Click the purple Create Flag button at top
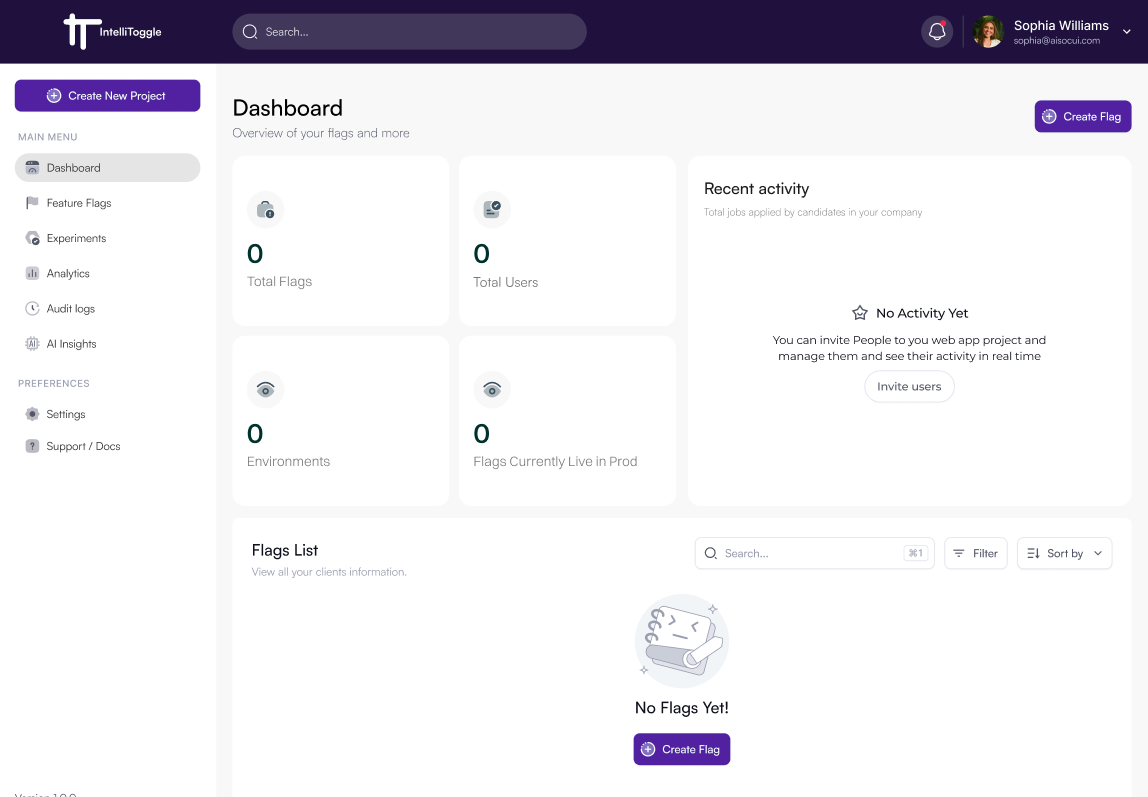1148x797 pixels. click(x=1083, y=116)
